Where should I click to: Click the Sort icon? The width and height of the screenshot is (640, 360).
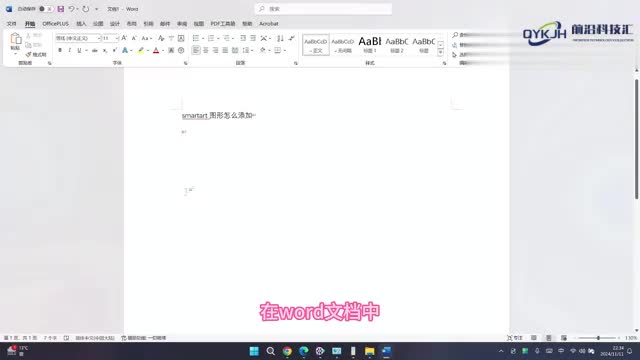tap(280, 38)
